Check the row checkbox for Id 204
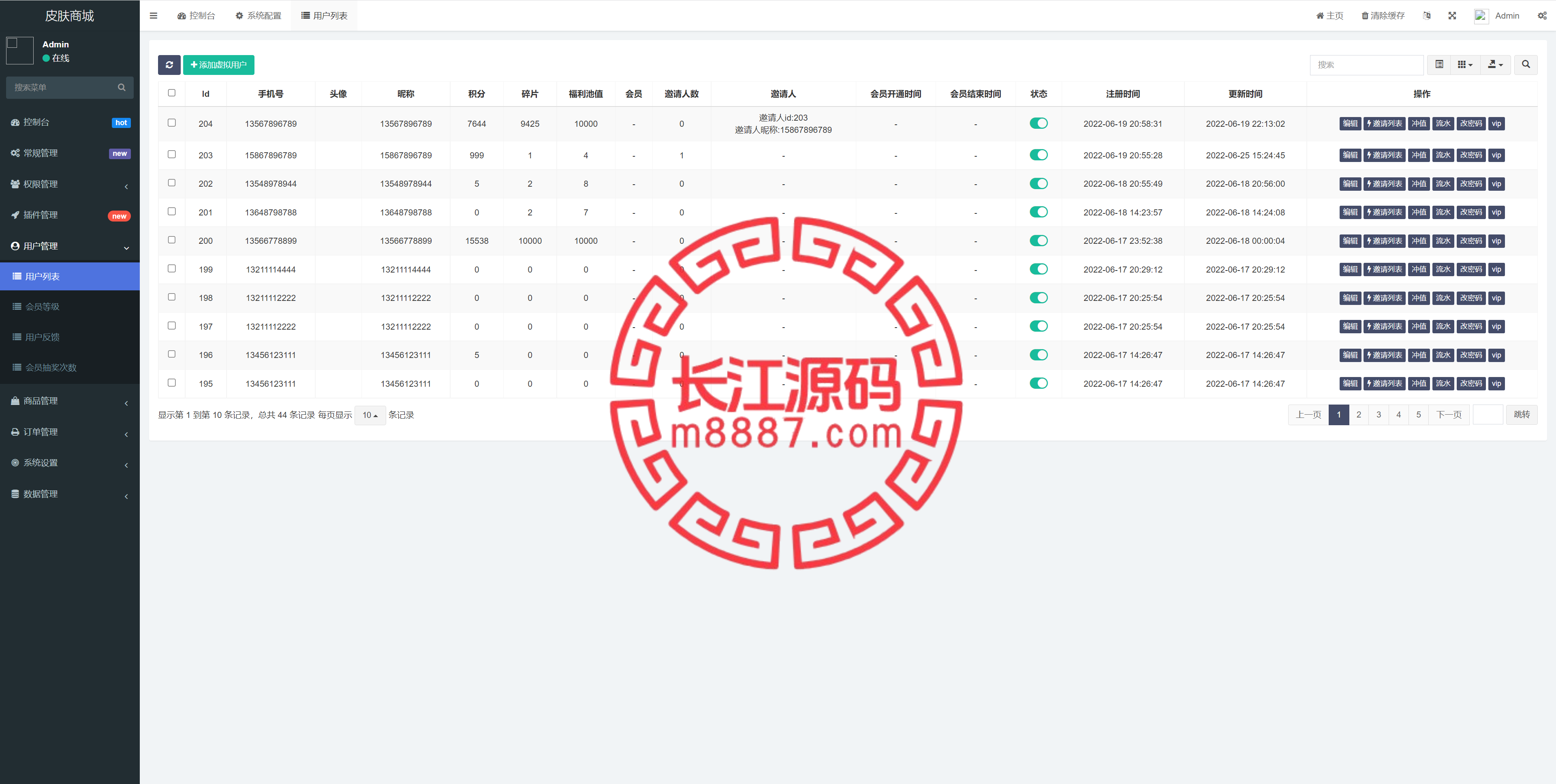Viewport: 1556px width, 784px height. (x=171, y=123)
